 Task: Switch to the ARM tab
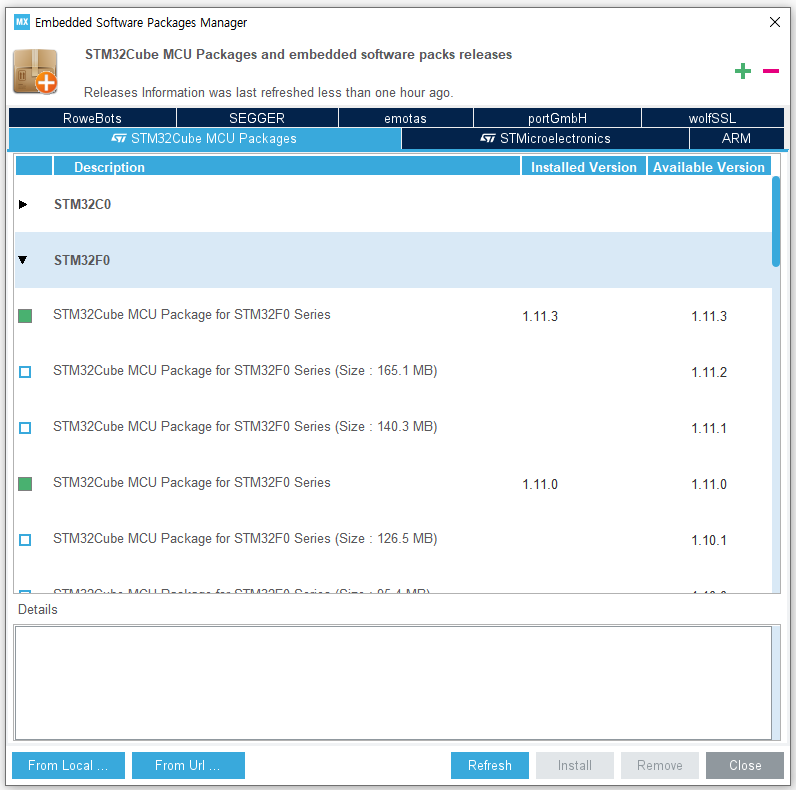tap(736, 138)
